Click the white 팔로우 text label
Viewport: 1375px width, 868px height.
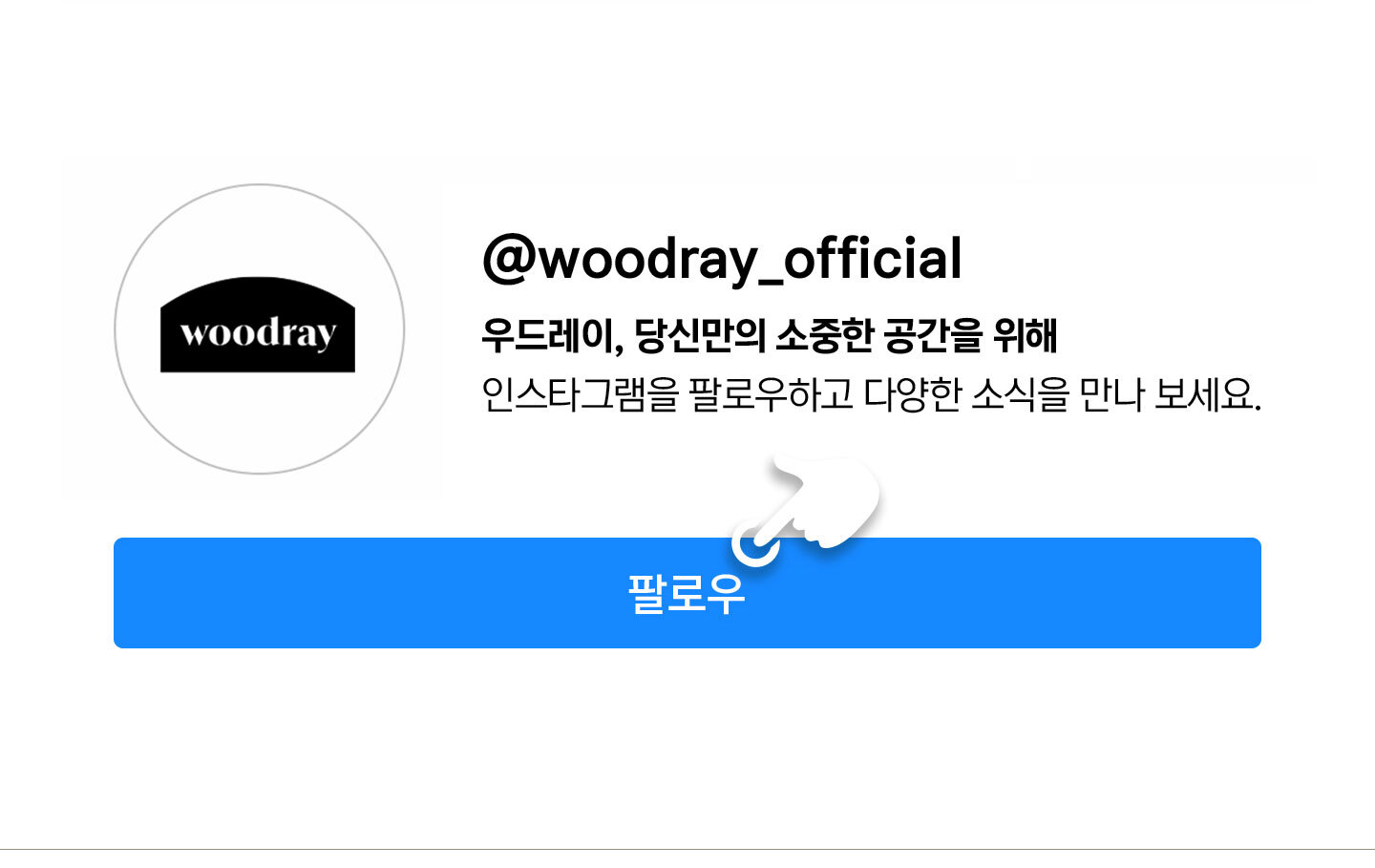(x=687, y=593)
